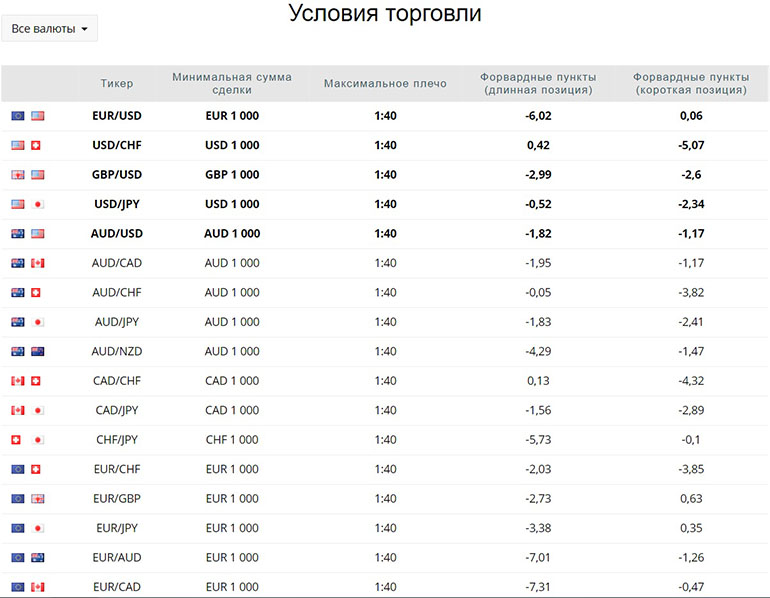The width and height of the screenshot is (770, 598).
Task: Click the Swiss flag in USD/CHF row
Action: point(35,145)
